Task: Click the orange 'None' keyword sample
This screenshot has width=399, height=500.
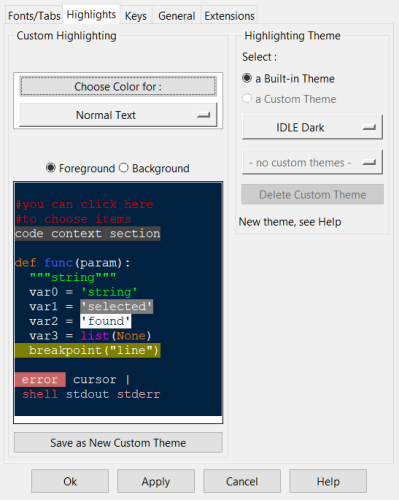Action: point(131,336)
